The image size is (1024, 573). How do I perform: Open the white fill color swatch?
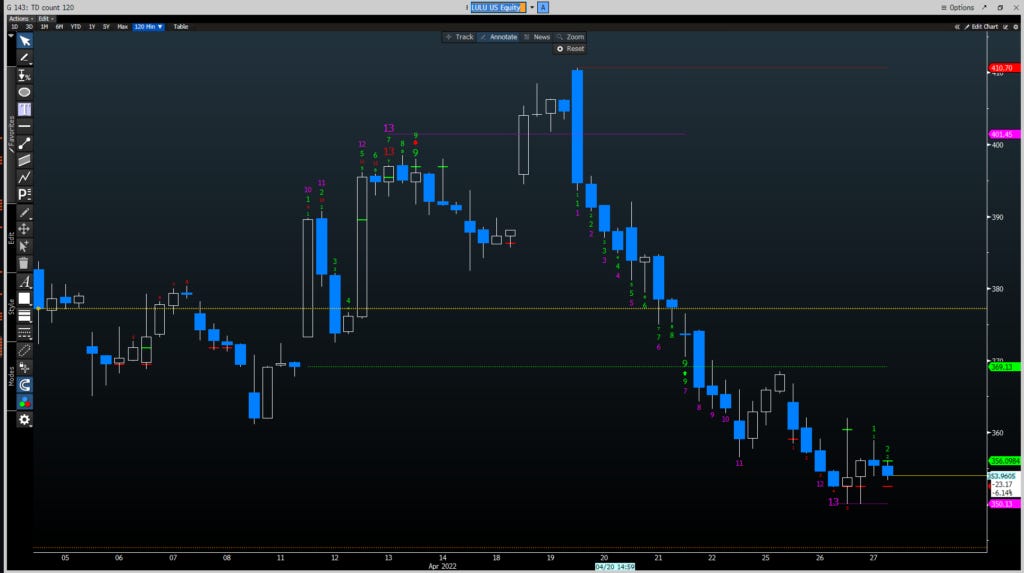click(x=24, y=299)
